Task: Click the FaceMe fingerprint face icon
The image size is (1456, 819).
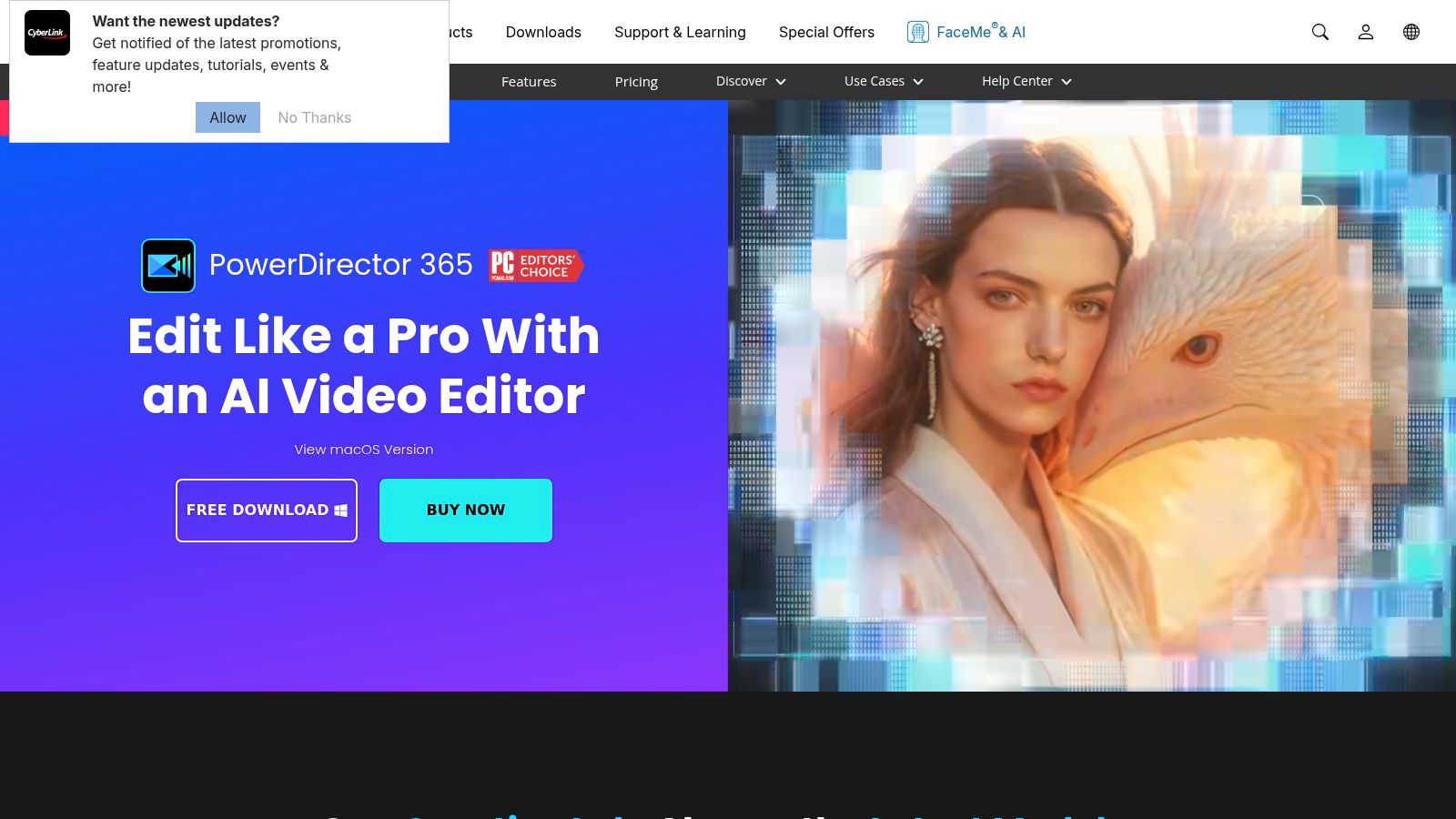Action: pyautogui.click(x=918, y=32)
